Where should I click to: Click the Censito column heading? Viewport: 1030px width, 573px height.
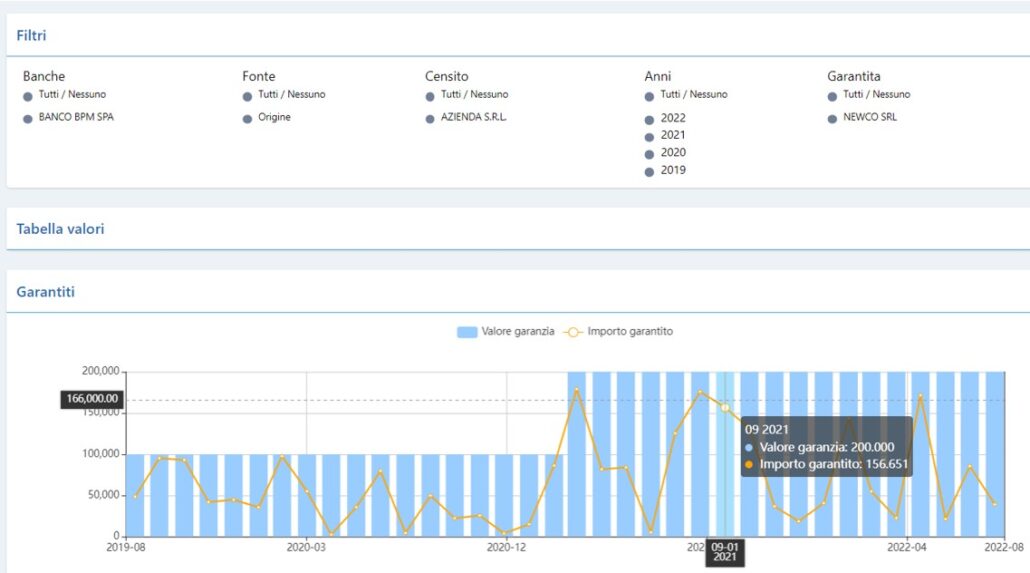click(446, 76)
